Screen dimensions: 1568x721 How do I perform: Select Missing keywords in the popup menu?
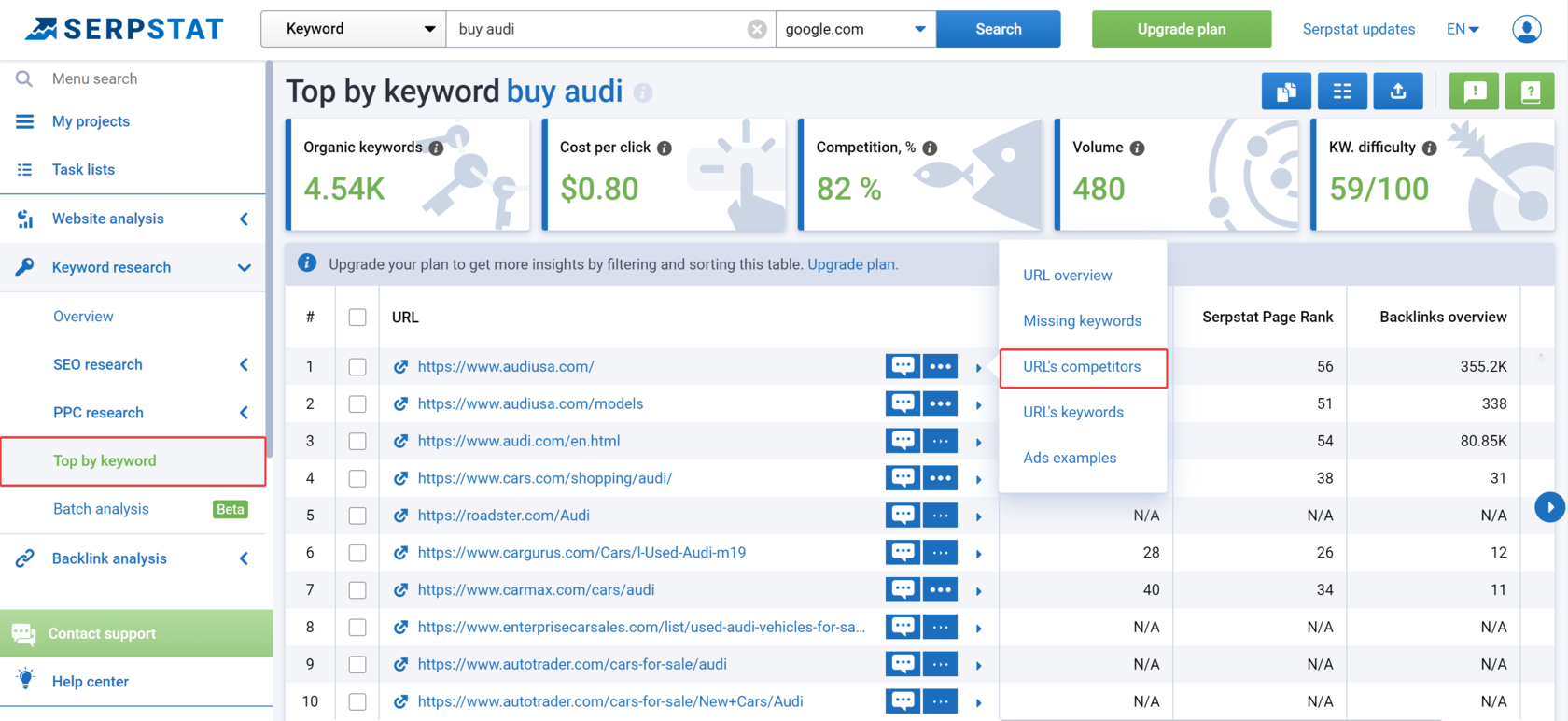pyautogui.click(x=1083, y=321)
